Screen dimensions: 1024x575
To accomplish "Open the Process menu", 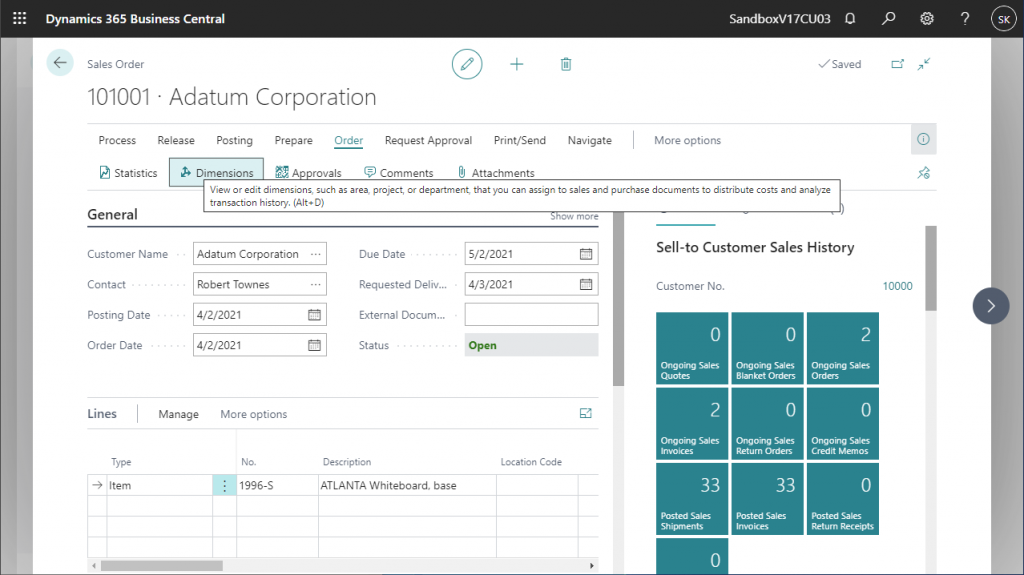I will coord(117,140).
